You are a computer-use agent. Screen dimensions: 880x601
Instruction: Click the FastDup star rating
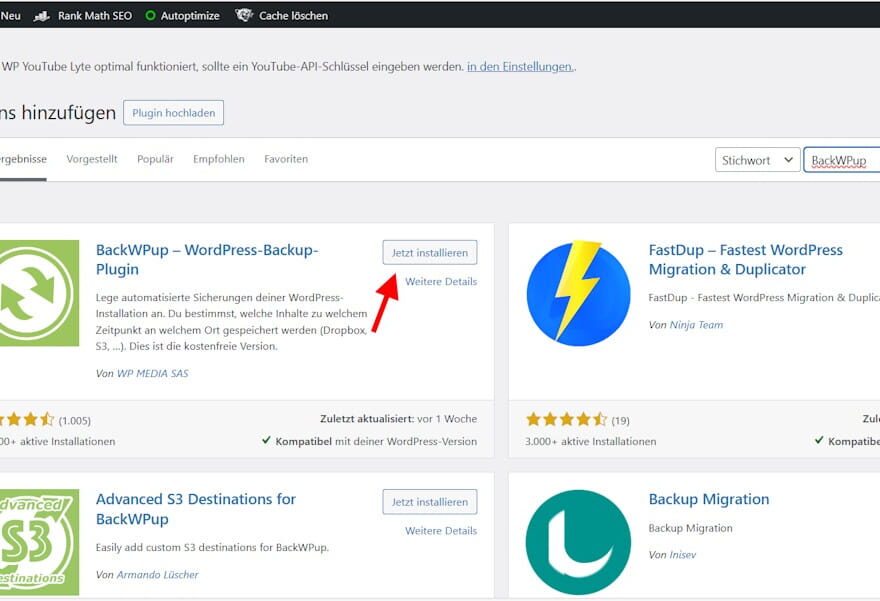click(x=566, y=419)
